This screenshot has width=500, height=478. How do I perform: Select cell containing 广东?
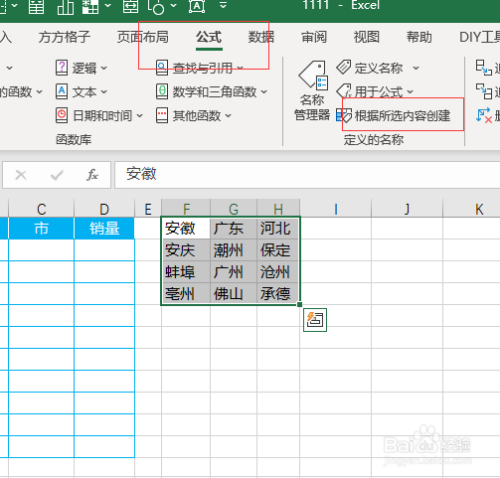[x=234, y=228]
